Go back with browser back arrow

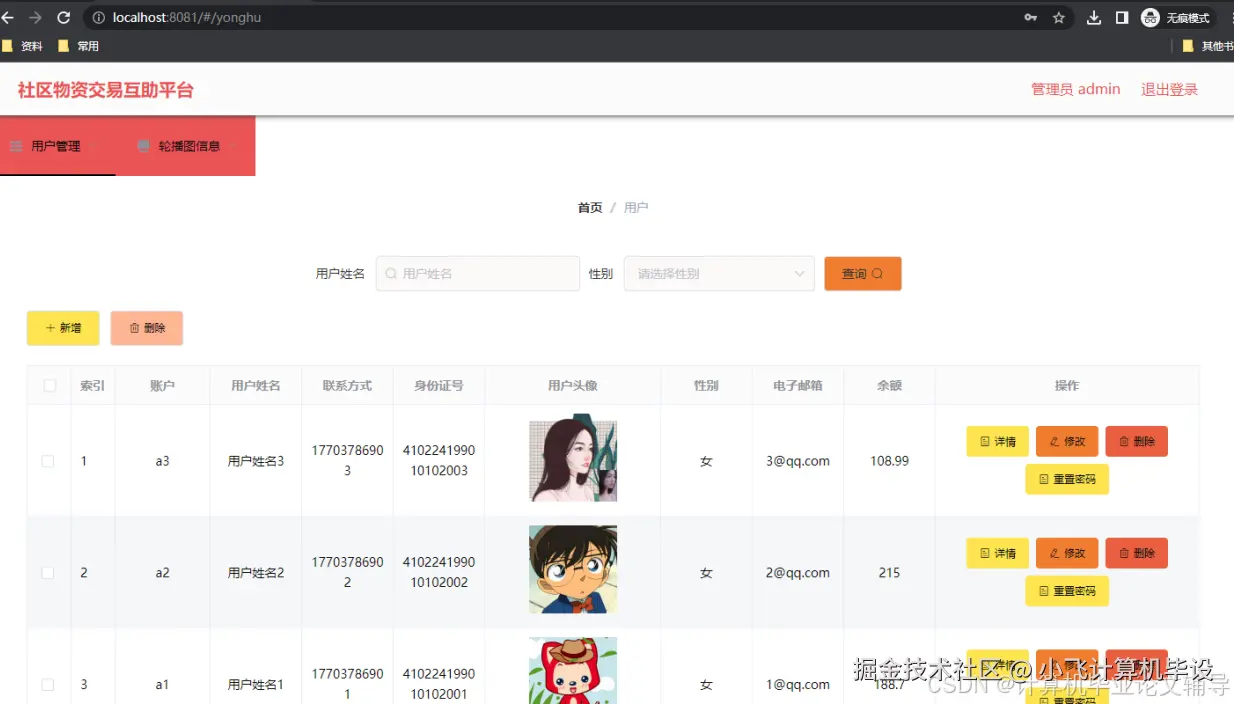tap(8, 18)
